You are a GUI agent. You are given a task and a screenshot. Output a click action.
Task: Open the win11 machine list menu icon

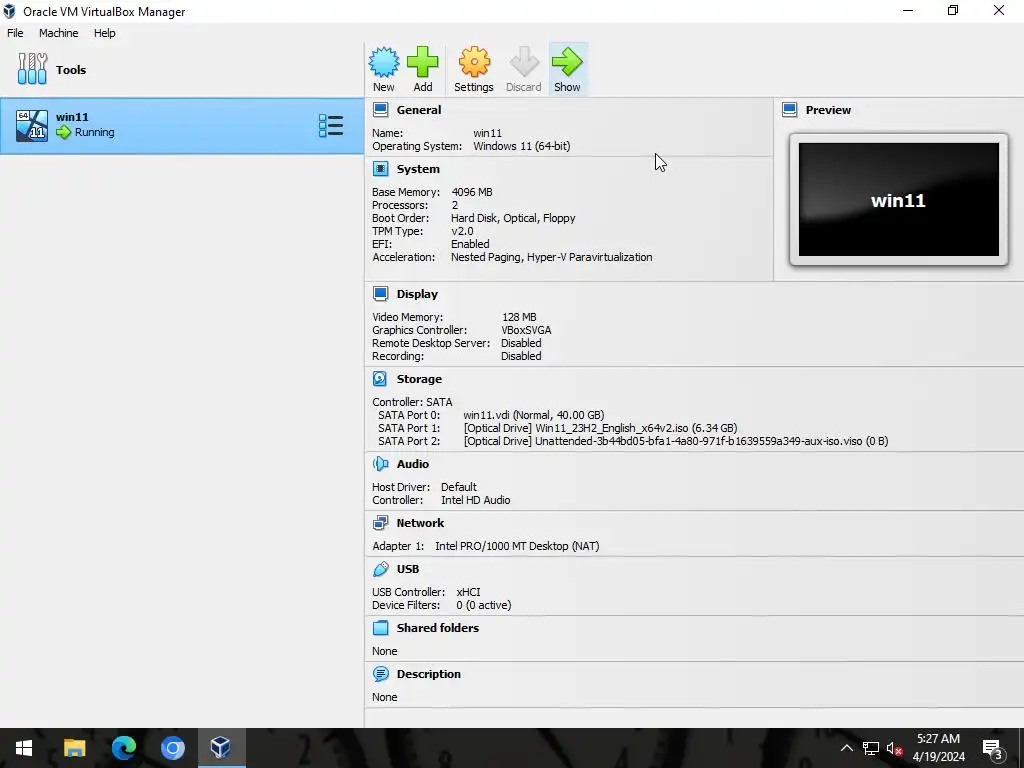click(331, 125)
